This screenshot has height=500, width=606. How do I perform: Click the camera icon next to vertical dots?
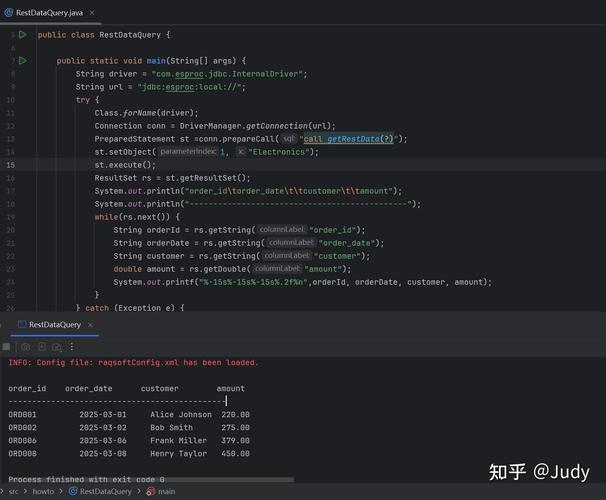pos(56,347)
